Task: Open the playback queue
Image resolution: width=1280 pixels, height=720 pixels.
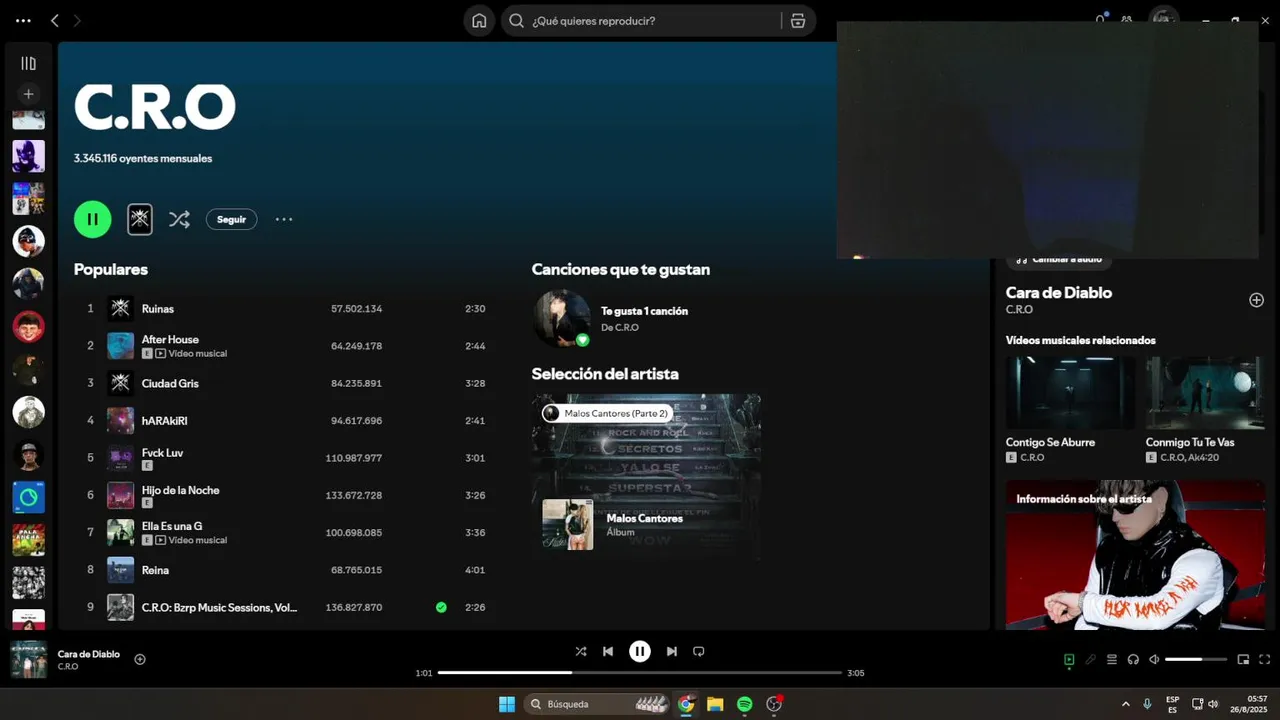Action: click(1111, 659)
